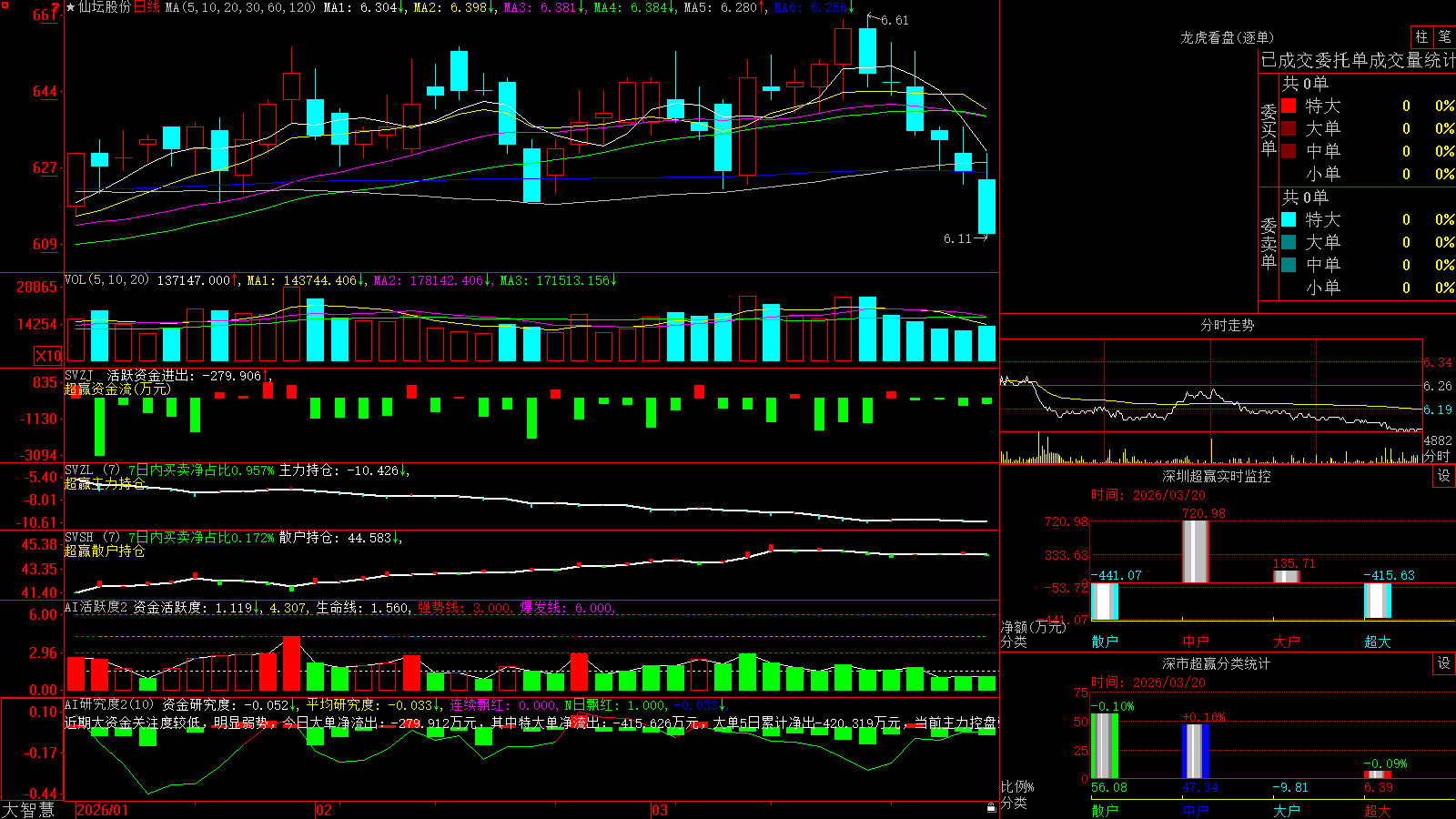Click the 分时 label beside 4882
Viewport: 1456px width, 819px height.
(1437, 456)
